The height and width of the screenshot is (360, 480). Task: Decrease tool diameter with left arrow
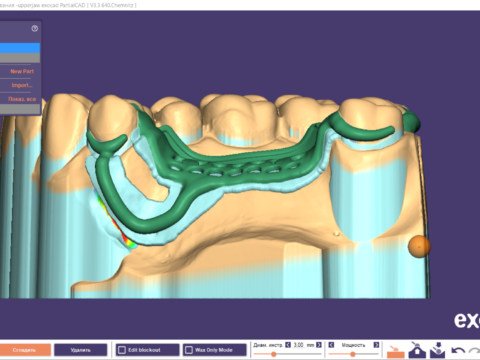pyautogui.click(x=288, y=345)
